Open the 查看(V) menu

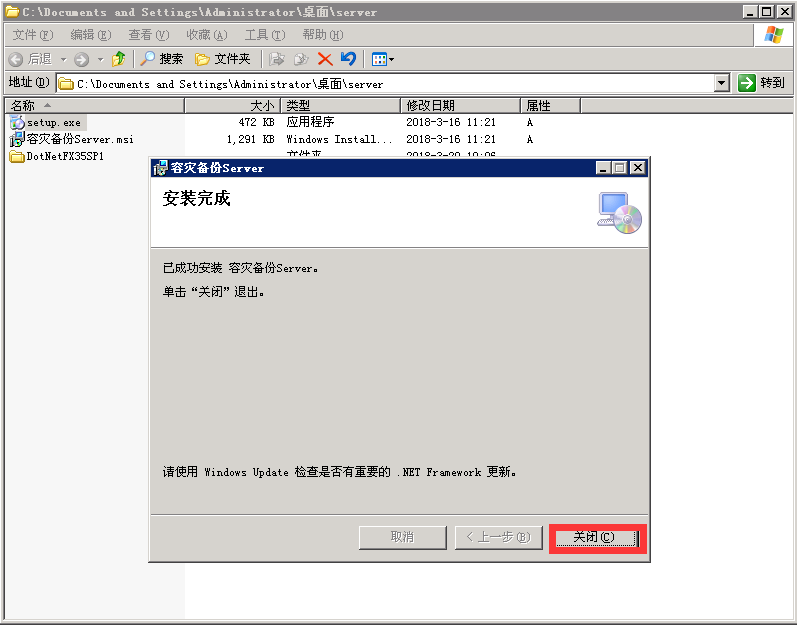(x=148, y=35)
